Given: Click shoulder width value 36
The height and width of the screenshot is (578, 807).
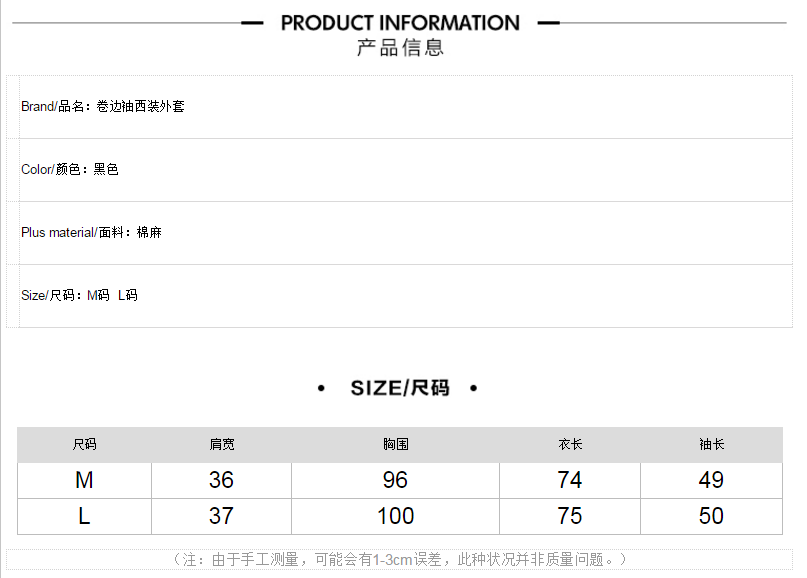Looking at the screenshot, I should [221, 481].
